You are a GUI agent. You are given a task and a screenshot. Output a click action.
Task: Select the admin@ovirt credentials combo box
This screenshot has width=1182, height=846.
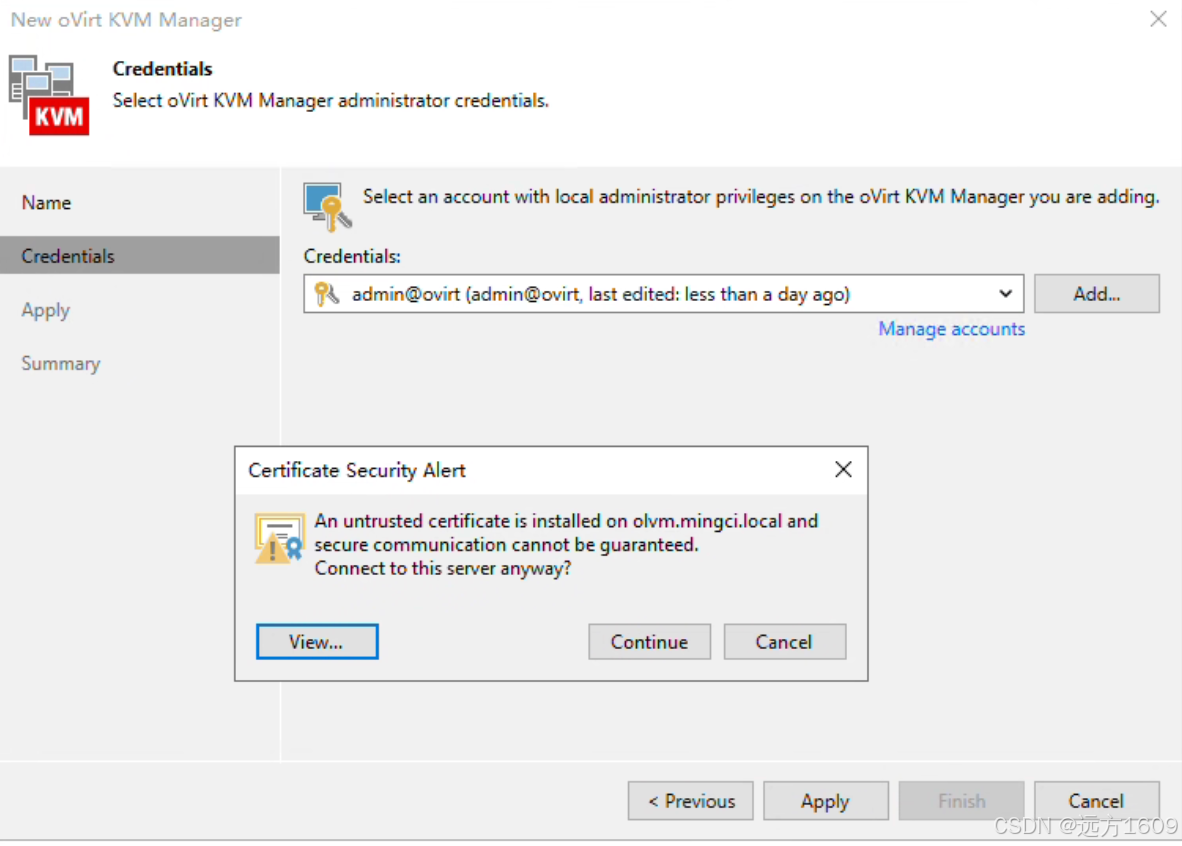tap(663, 293)
